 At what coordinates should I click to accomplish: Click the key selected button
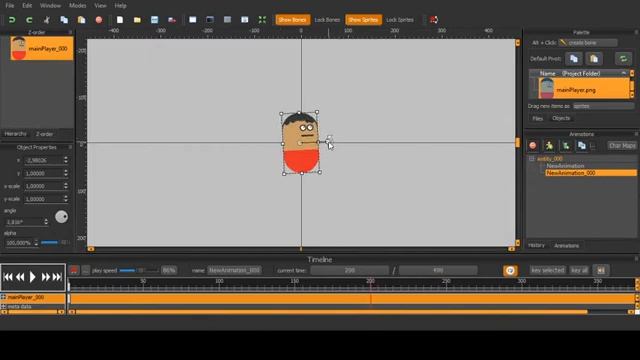547,270
